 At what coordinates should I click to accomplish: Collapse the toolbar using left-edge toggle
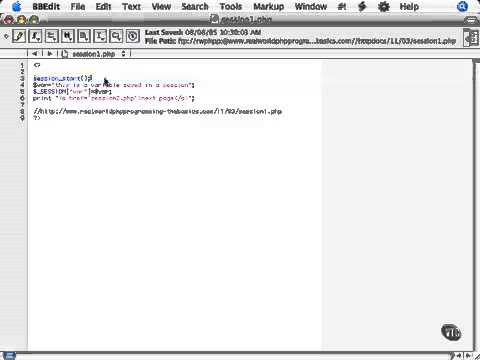(x=6, y=36)
